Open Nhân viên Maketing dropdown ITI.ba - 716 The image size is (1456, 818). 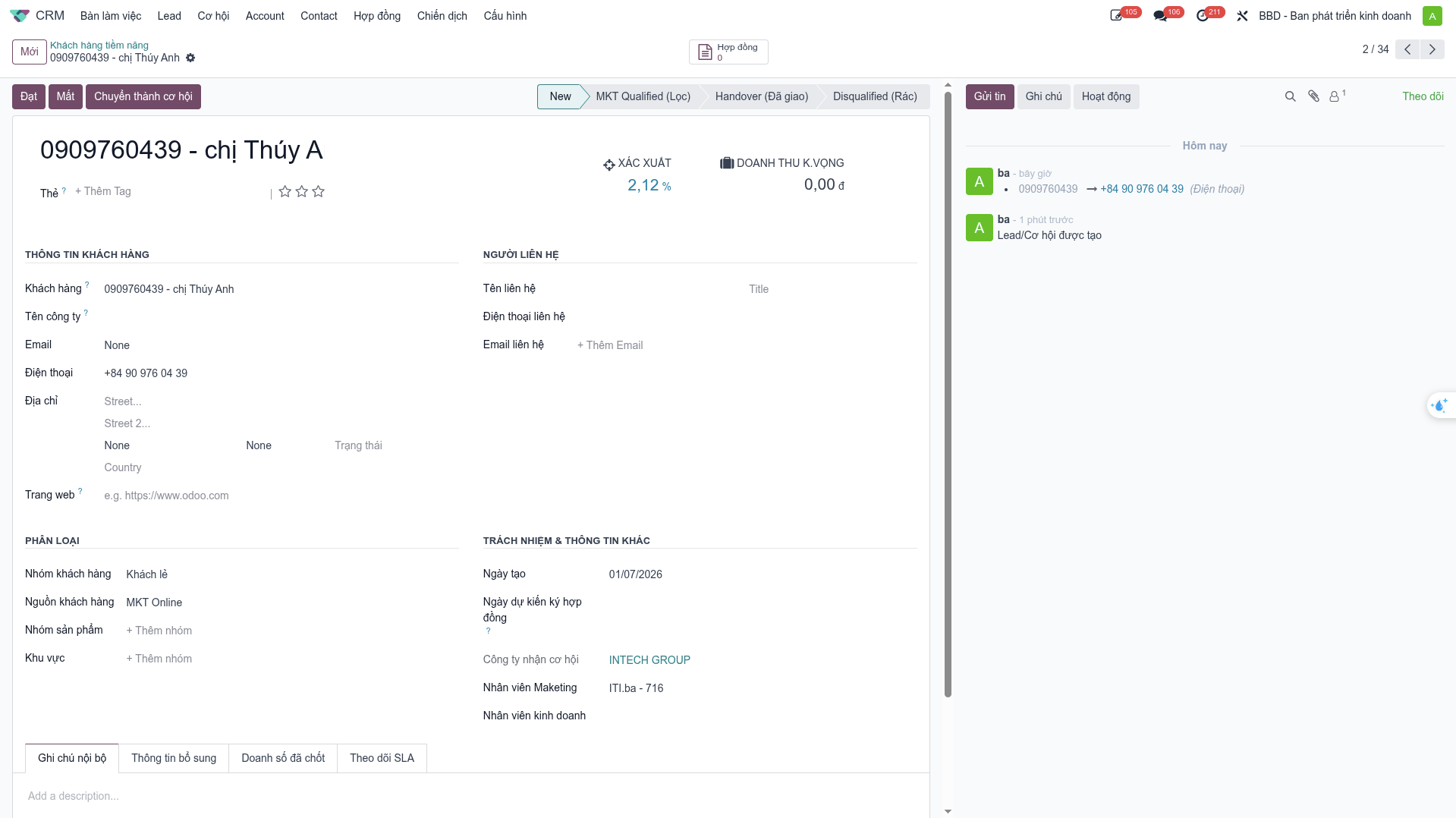click(762, 688)
